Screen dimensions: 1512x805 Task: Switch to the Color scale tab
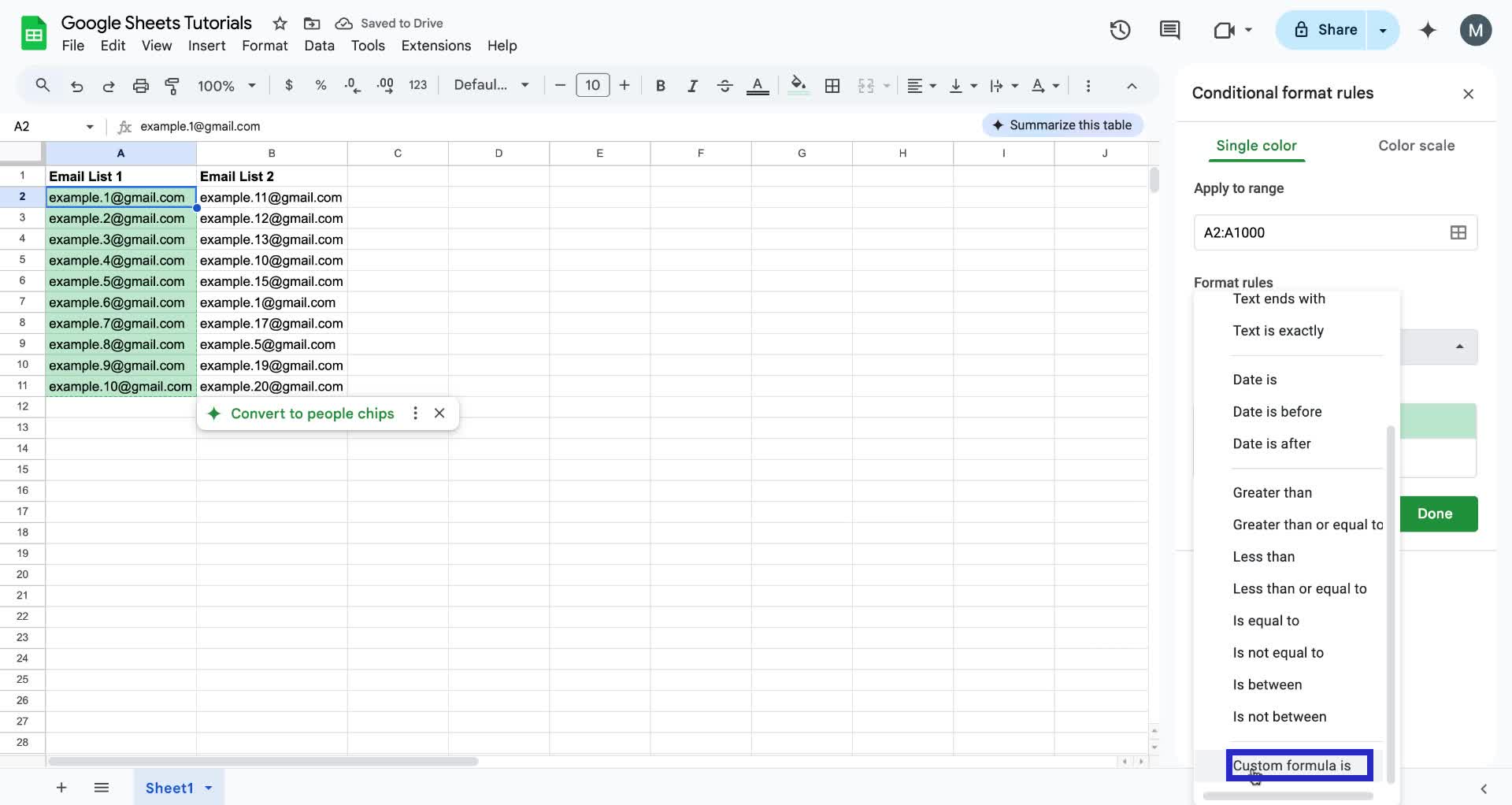tap(1416, 146)
